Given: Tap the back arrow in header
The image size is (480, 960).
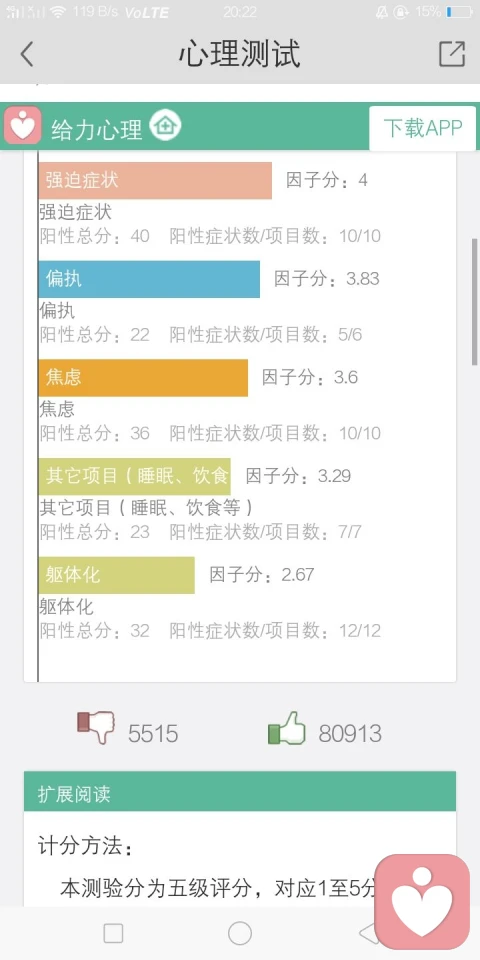Looking at the screenshot, I should pyautogui.click(x=26, y=54).
